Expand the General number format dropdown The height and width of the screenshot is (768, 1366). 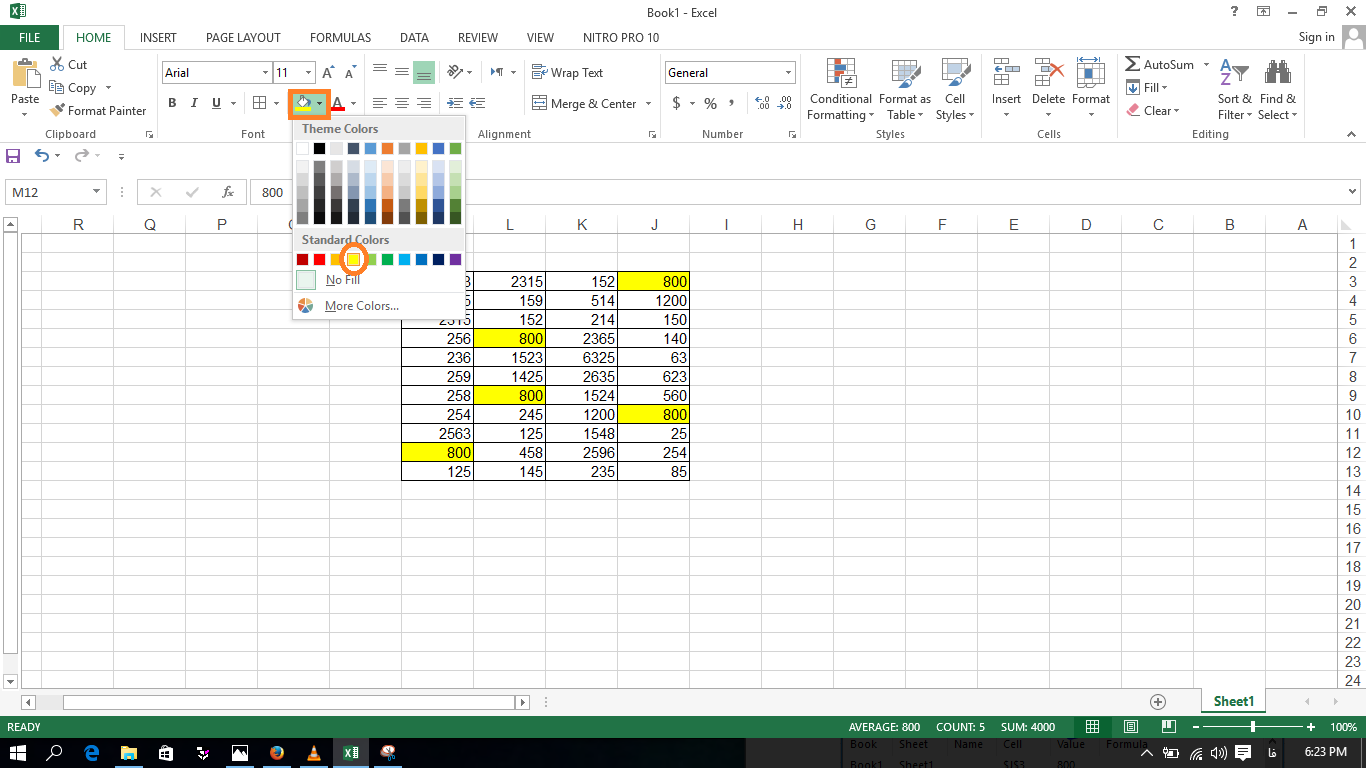(x=788, y=73)
